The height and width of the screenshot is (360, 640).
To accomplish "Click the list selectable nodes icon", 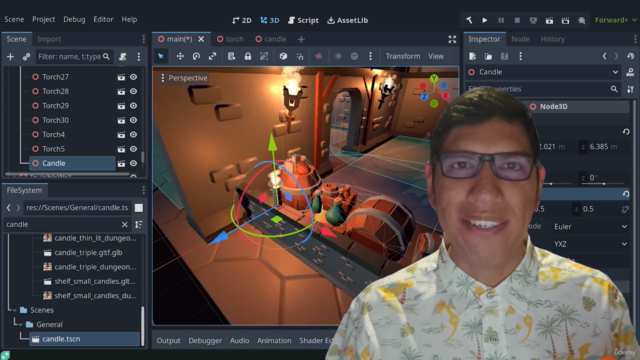I will (231, 56).
